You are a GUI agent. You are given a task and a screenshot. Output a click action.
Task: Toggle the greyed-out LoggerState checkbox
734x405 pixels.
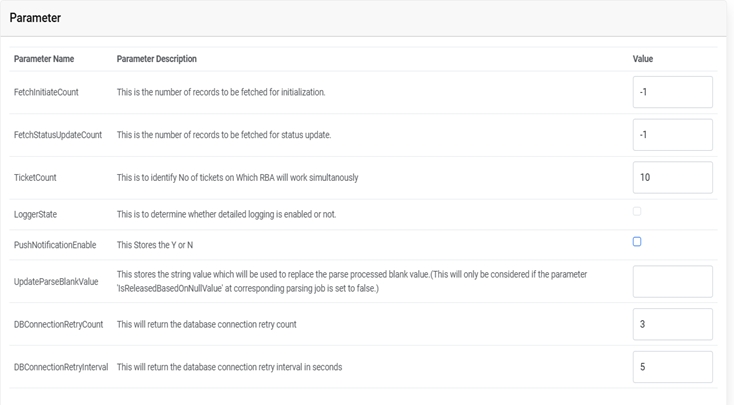pos(637,211)
